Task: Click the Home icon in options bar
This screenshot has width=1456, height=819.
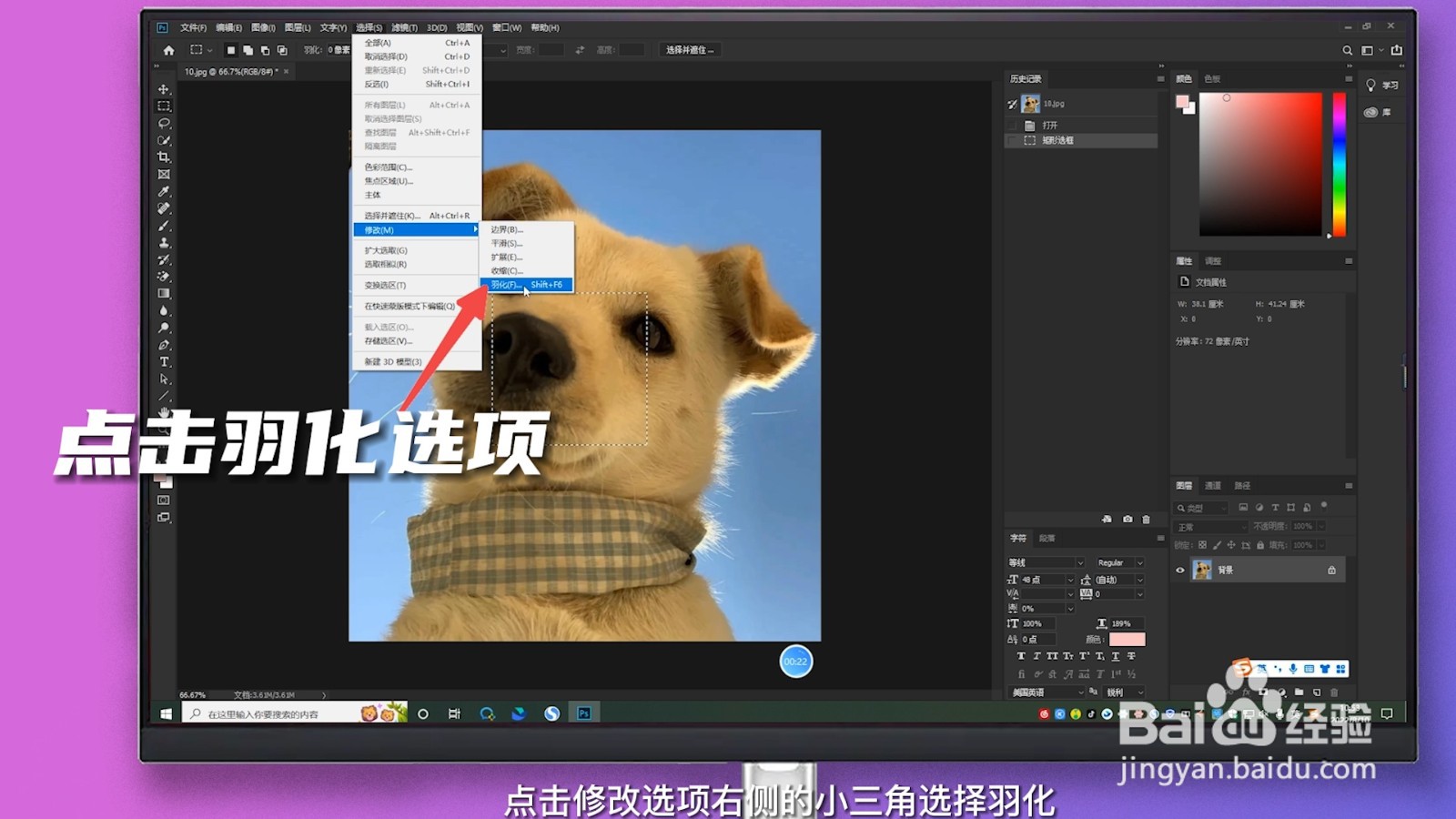Action: 168,50
